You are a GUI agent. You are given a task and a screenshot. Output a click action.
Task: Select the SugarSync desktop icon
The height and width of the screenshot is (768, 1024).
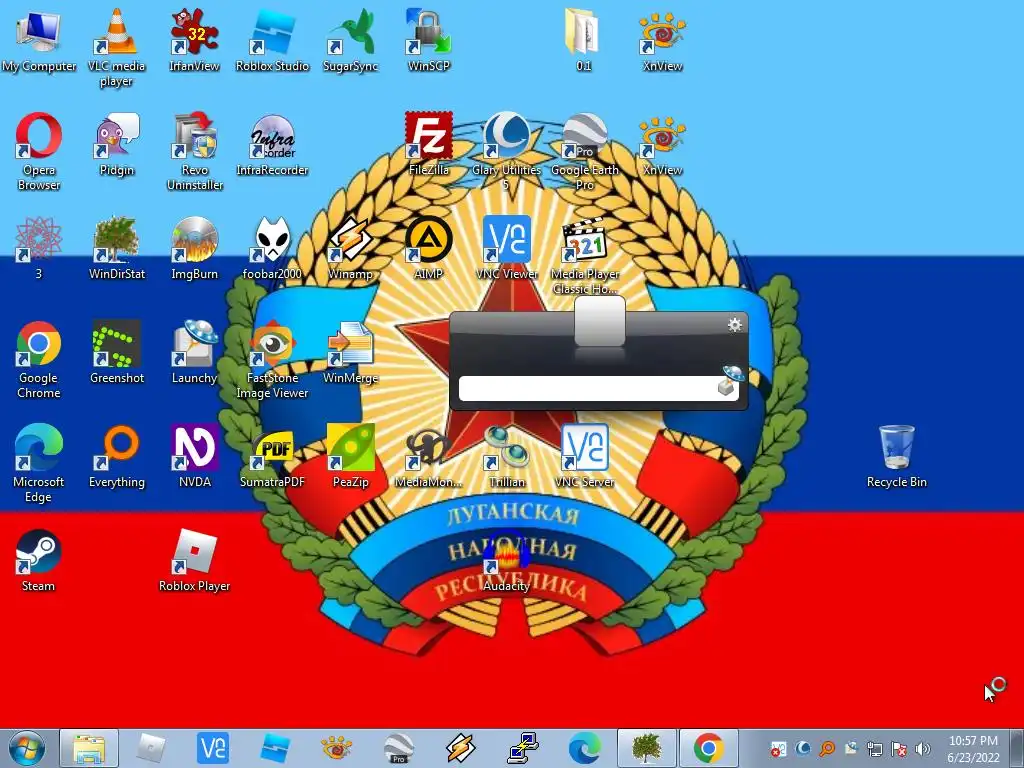click(351, 40)
